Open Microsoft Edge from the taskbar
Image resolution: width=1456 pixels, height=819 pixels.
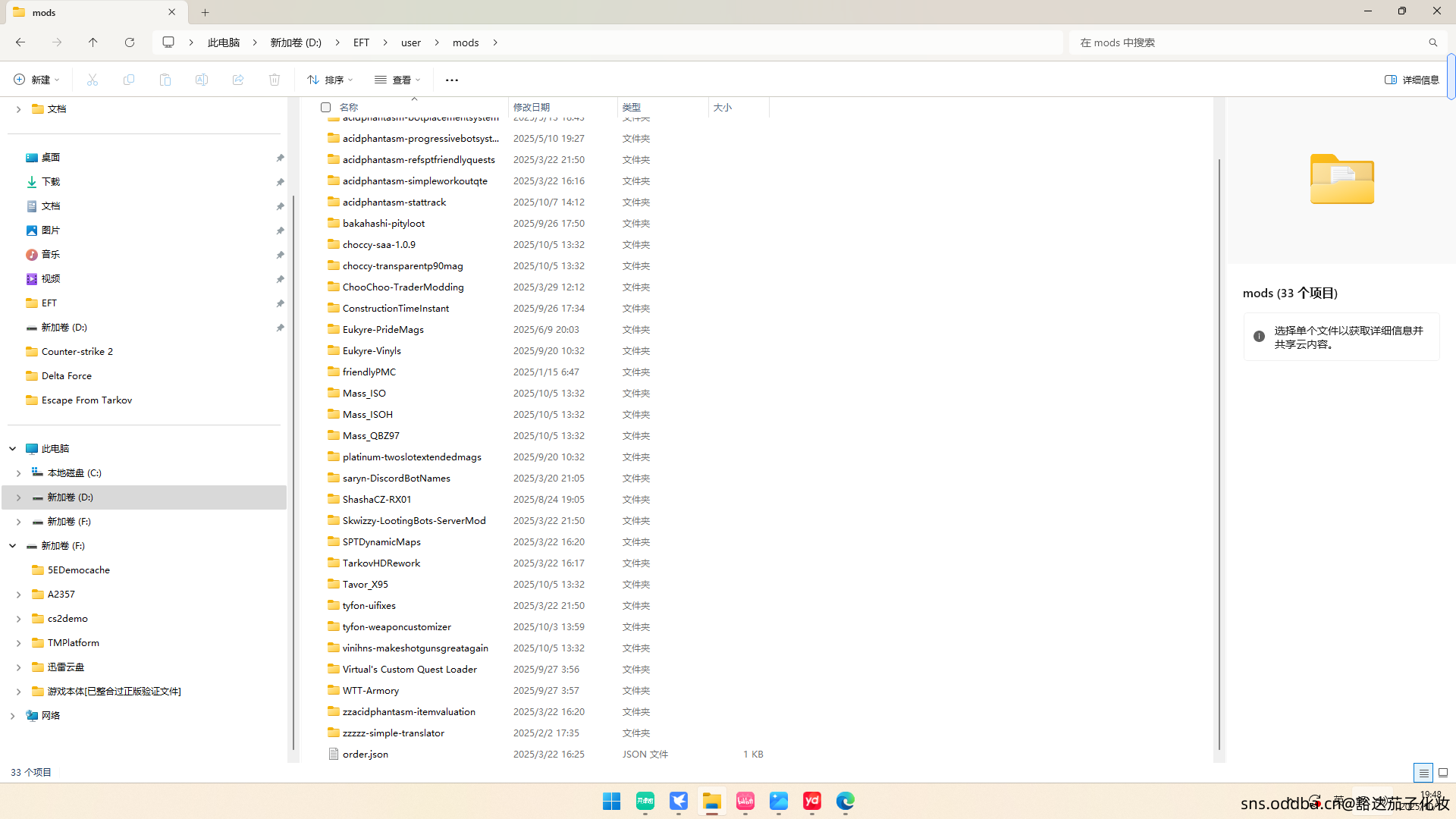846,802
